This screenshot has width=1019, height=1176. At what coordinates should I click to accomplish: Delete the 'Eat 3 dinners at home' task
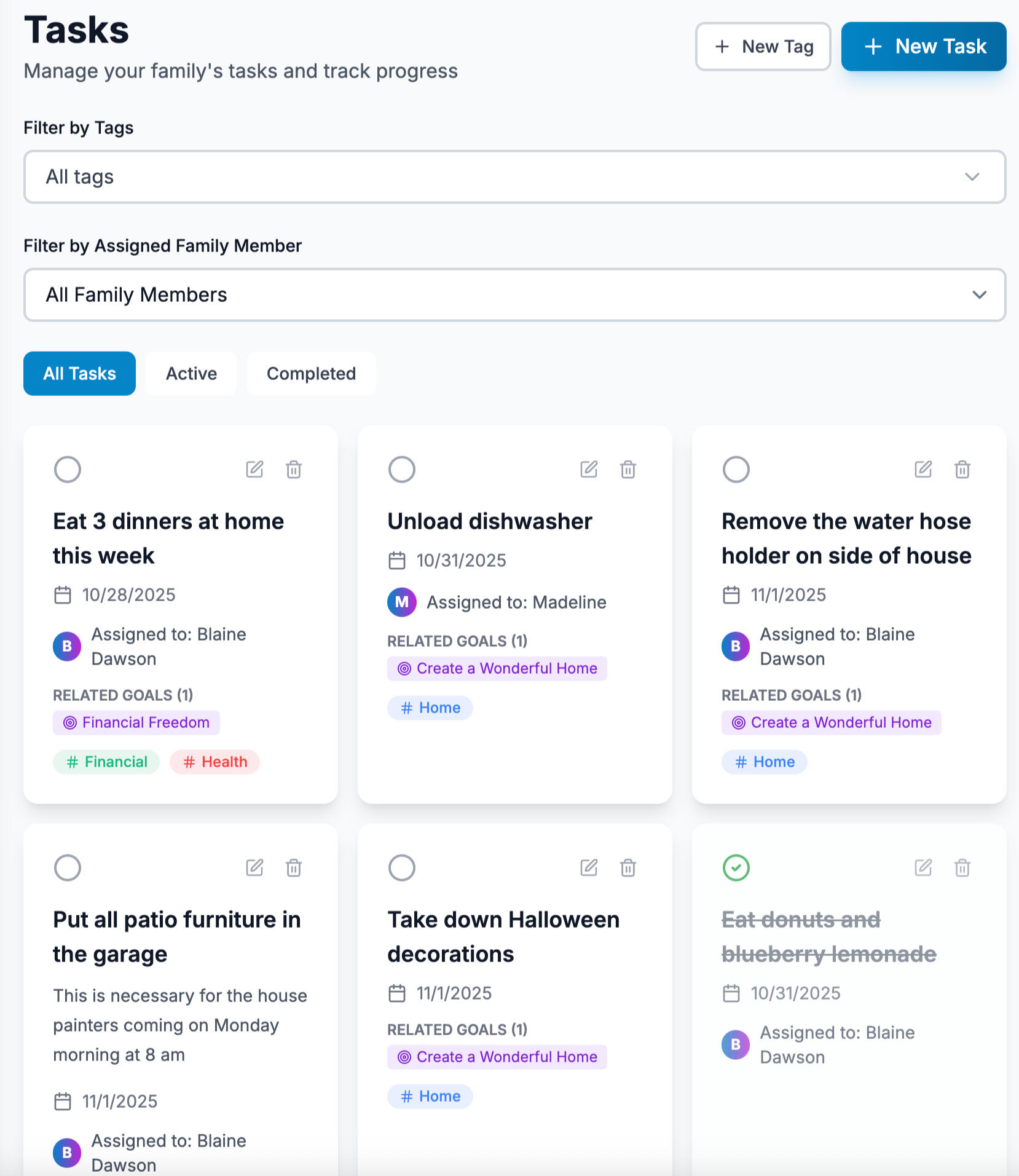(294, 470)
